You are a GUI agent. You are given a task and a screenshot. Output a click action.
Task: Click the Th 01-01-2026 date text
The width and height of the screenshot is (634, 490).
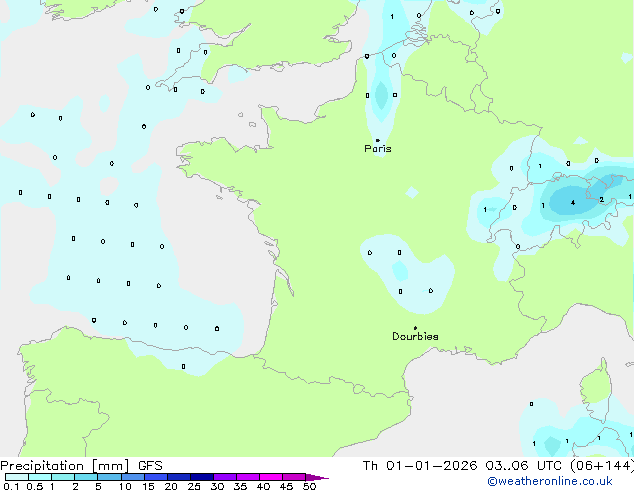(420, 466)
